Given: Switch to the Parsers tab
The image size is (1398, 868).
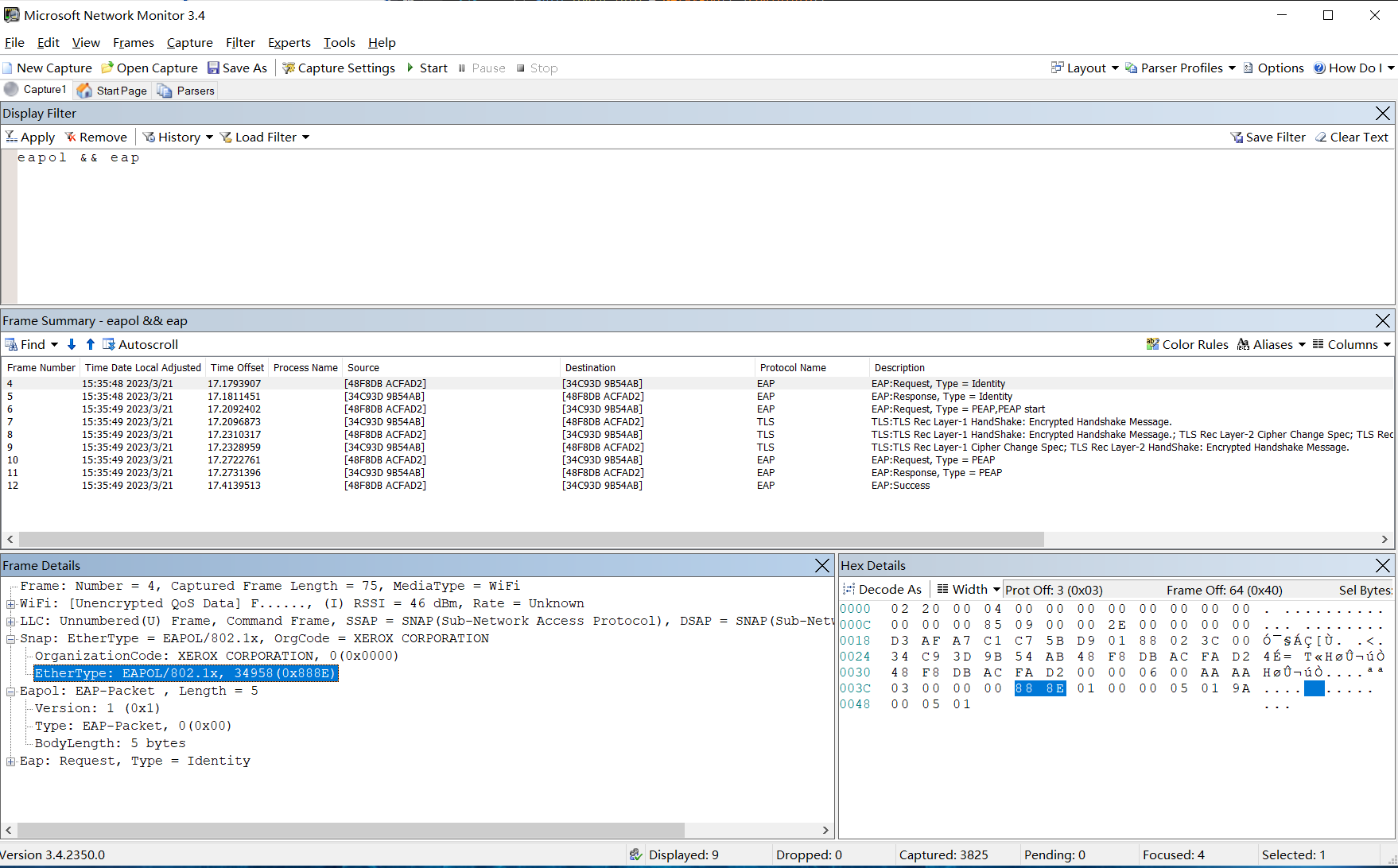Looking at the screenshot, I should click(186, 91).
